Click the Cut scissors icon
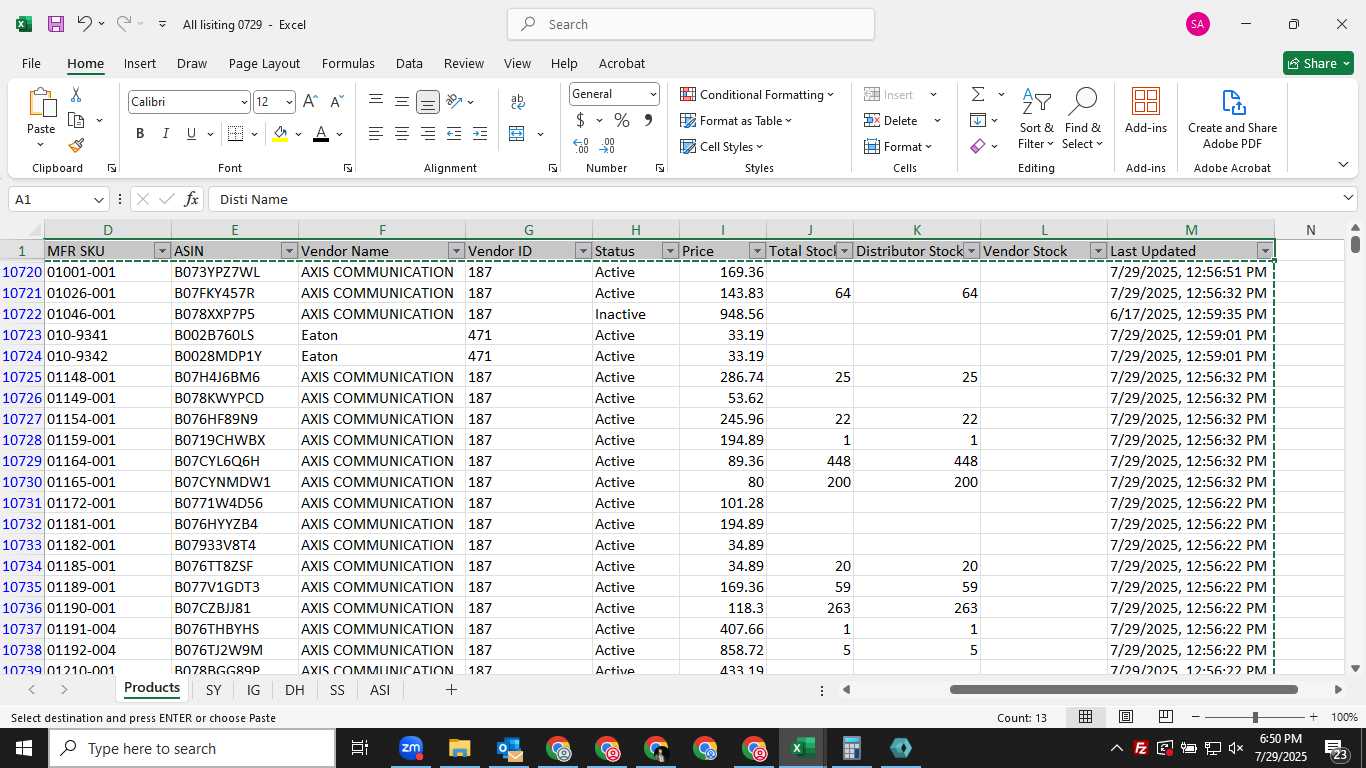 coord(76,95)
